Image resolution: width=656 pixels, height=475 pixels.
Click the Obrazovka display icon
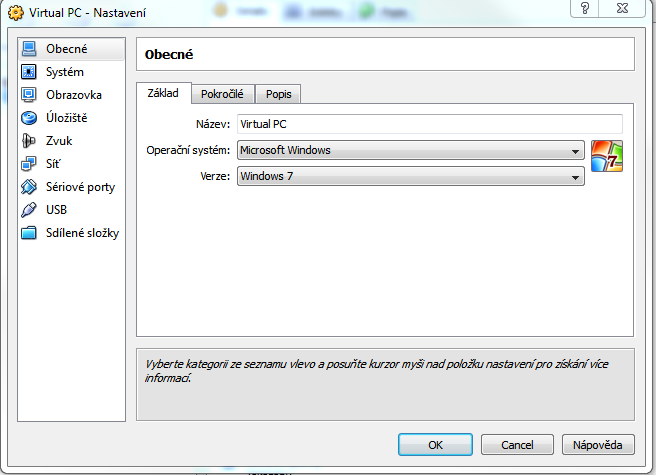coord(29,95)
